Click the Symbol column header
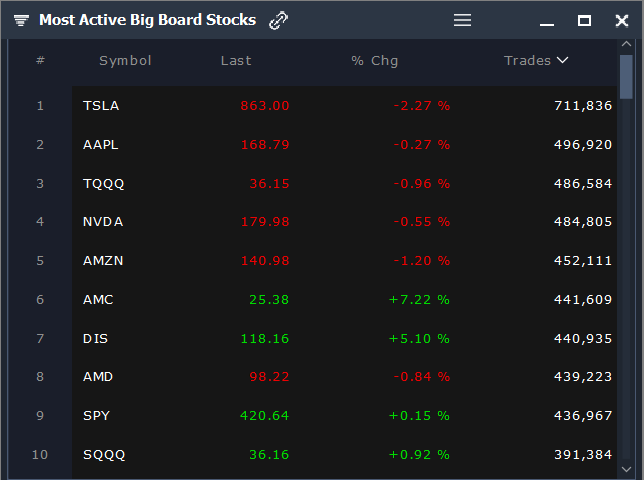This screenshot has height=480, width=644. pyautogui.click(x=125, y=61)
